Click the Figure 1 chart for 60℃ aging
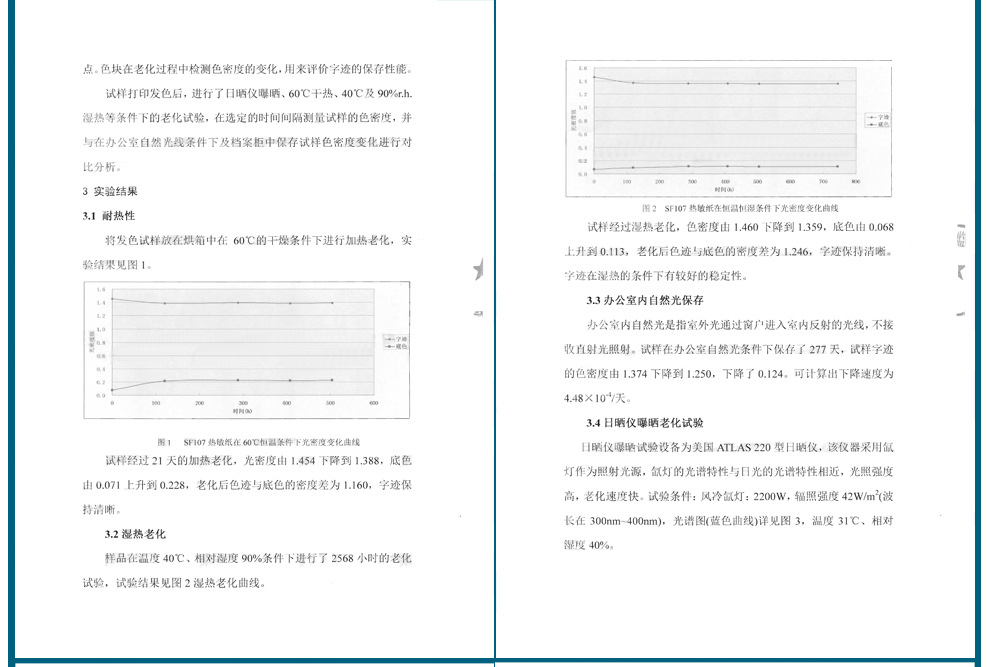Screen dimensions: 990x667 pos(247,350)
